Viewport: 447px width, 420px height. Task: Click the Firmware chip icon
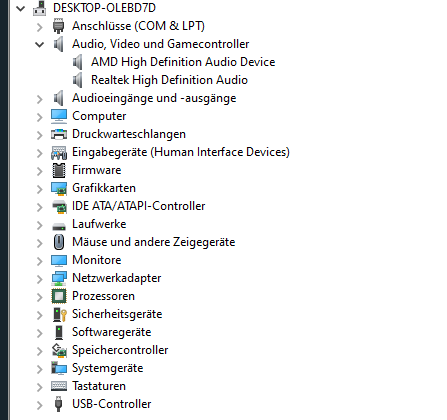pyautogui.click(x=59, y=170)
